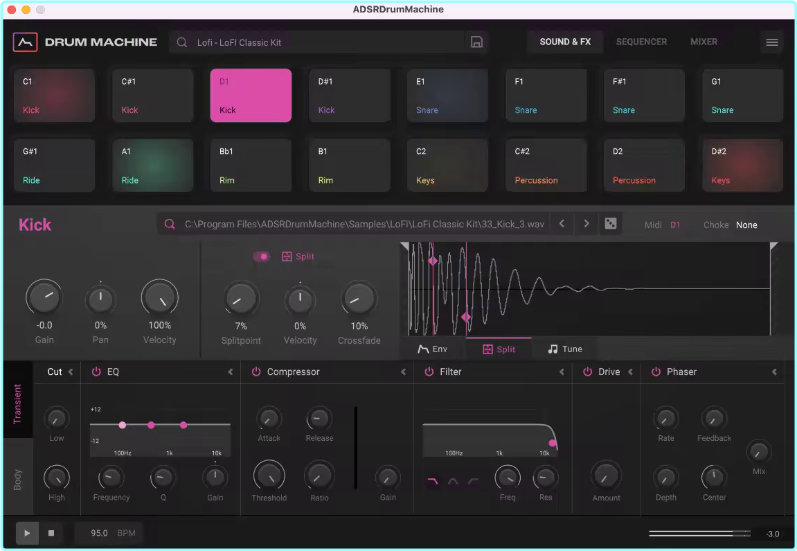797x551 pixels.
Task: Toggle the Drive power button
Action: [x=588, y=372]
